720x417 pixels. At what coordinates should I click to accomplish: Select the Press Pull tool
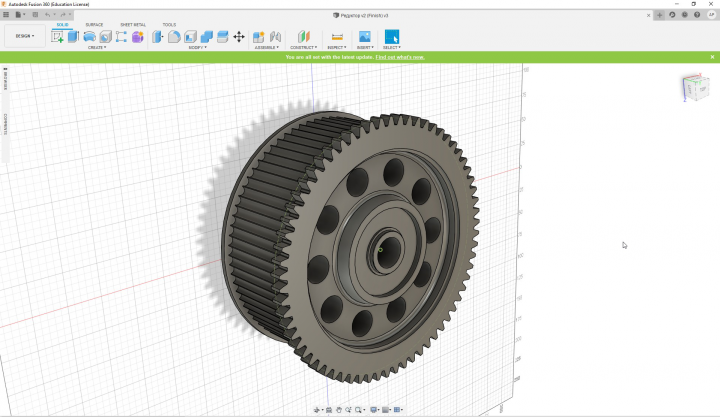pos(158,37)
